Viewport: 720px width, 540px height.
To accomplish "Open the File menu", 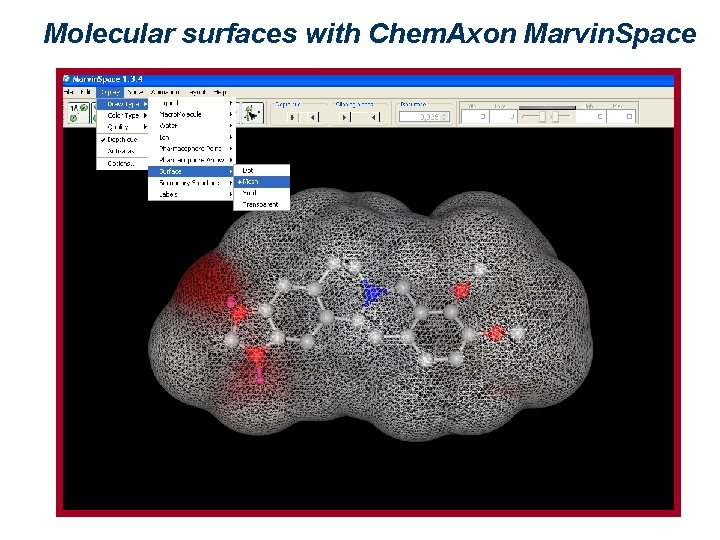I will [69, 92].
